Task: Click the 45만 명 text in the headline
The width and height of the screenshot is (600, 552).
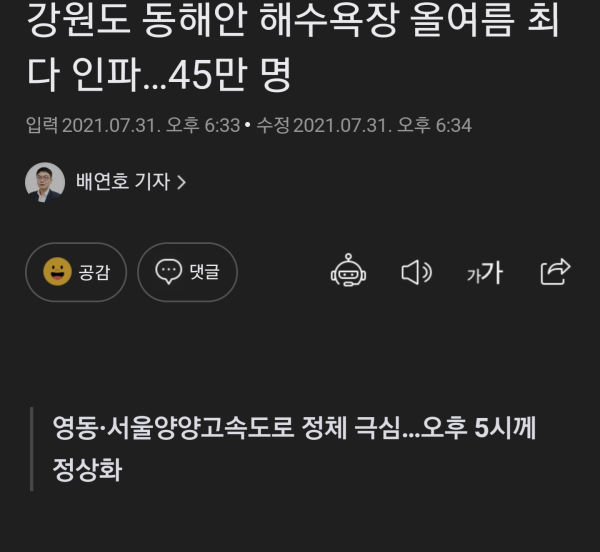Action: [x=230, y=75]
